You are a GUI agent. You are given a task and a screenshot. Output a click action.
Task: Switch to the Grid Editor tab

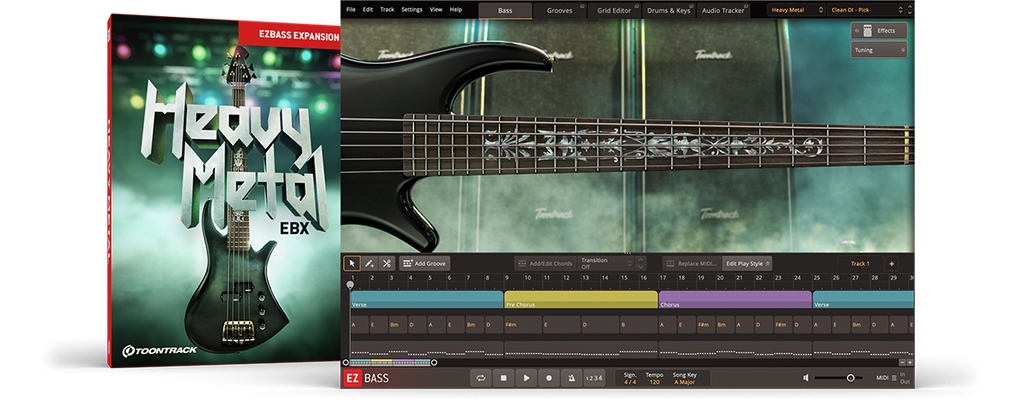614,10
